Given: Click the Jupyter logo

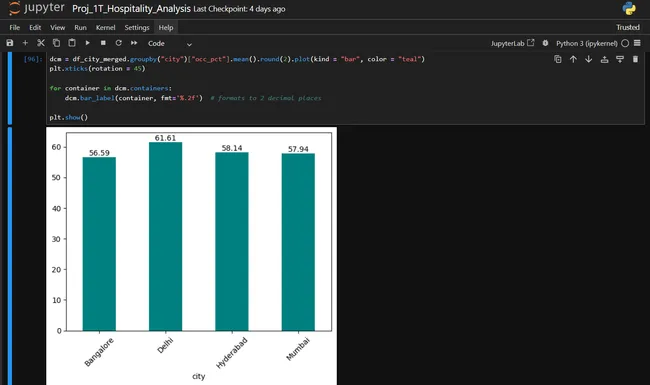Looking at the screenshot, I should click(x=36, y=8).
